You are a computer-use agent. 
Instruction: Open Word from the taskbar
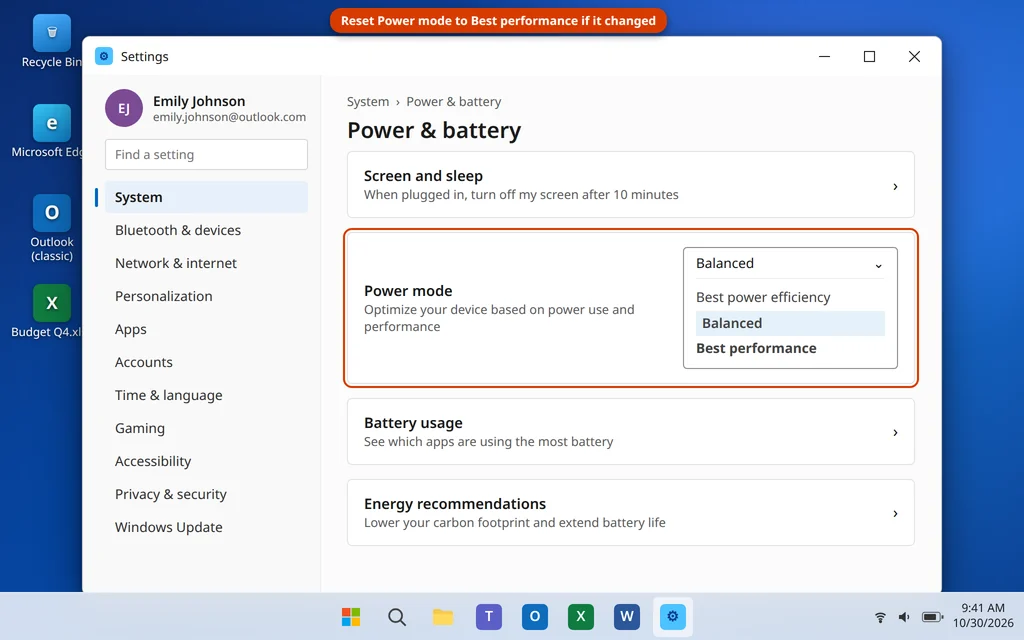tap(627, 616)
